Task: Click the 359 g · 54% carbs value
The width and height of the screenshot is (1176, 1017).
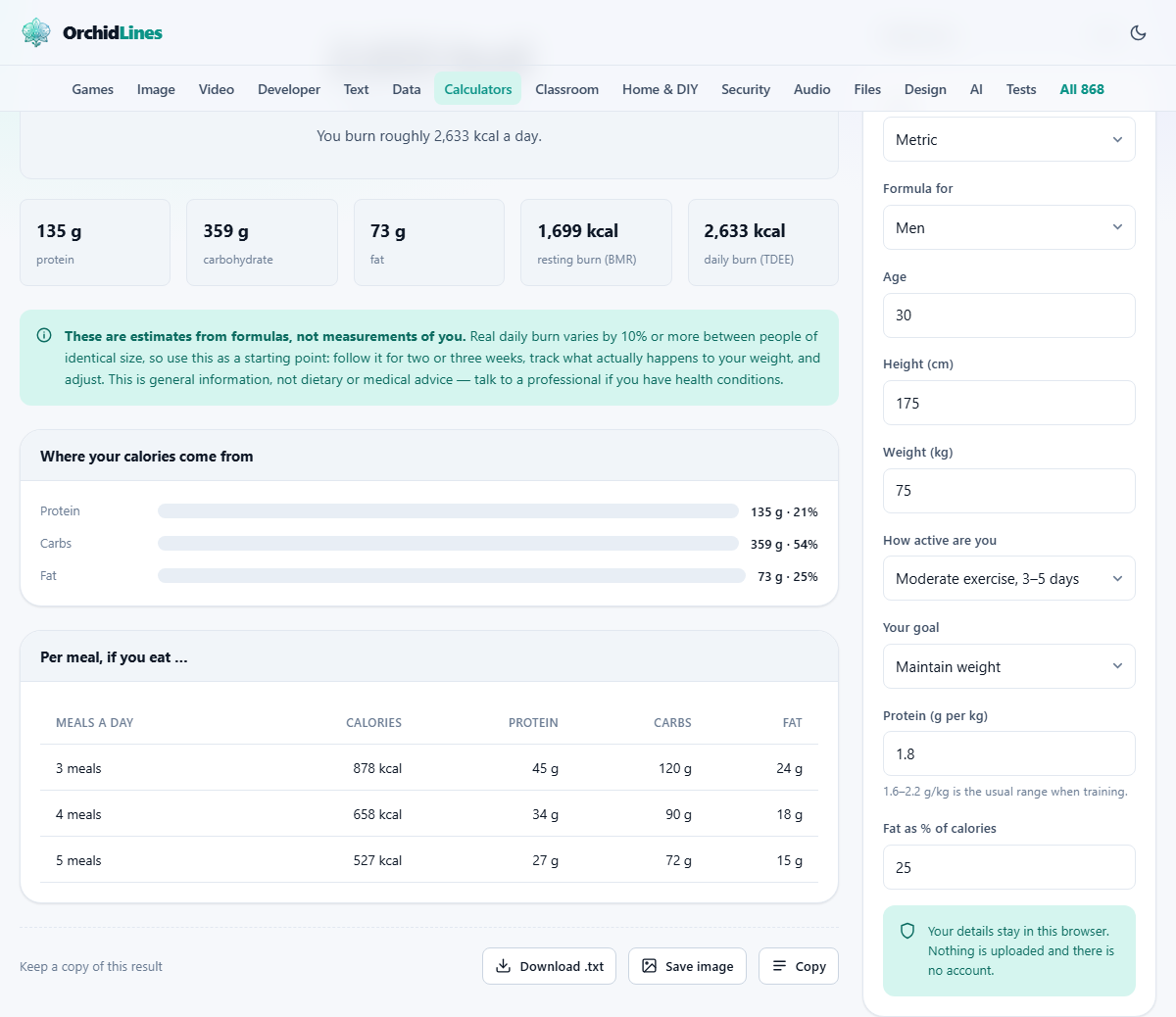Action: click(x=784, y=544)
